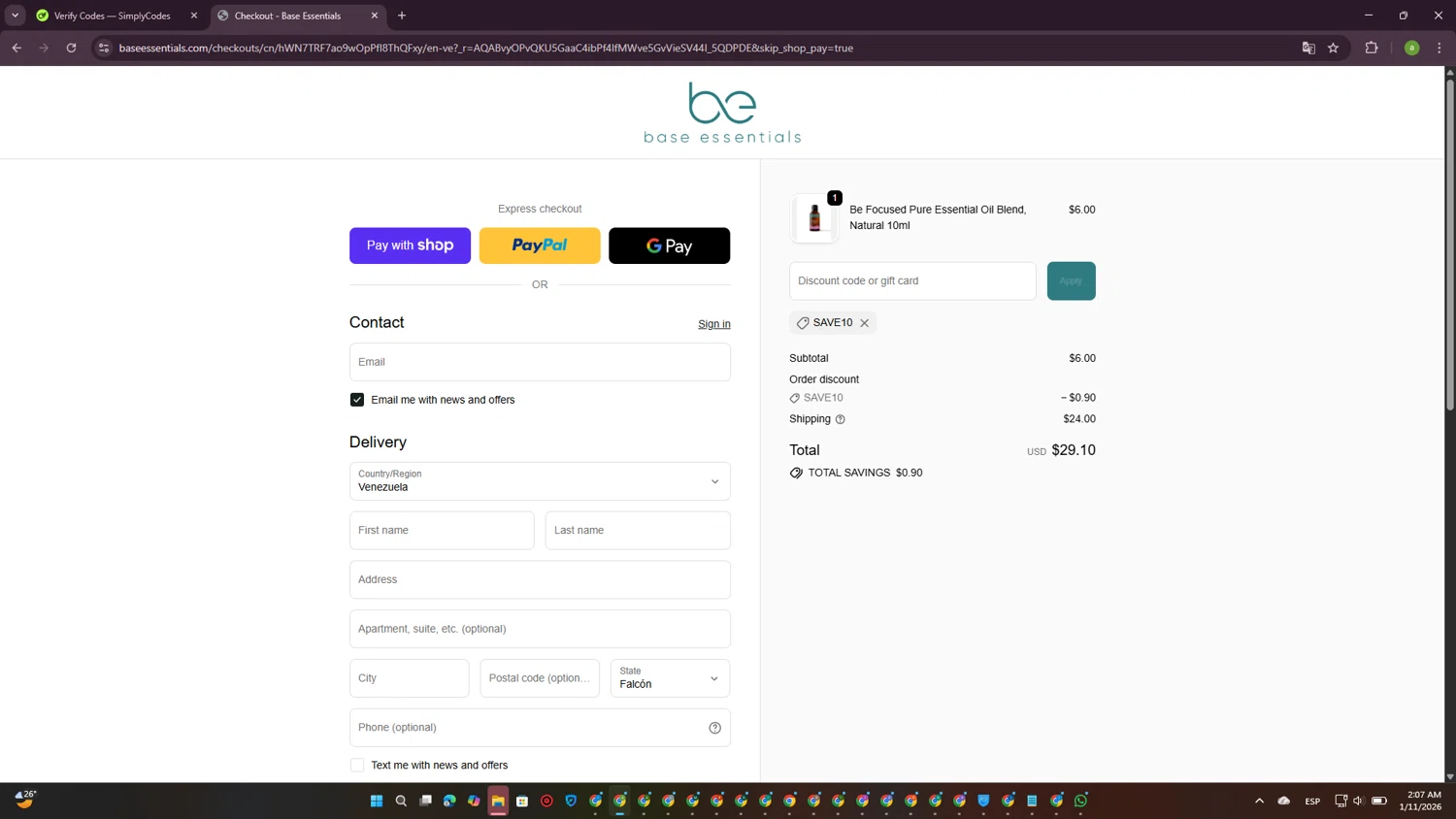Uncheck Email me with news and offers
The height and width of the screenshot is (819, 1456).
click(357, 400)
